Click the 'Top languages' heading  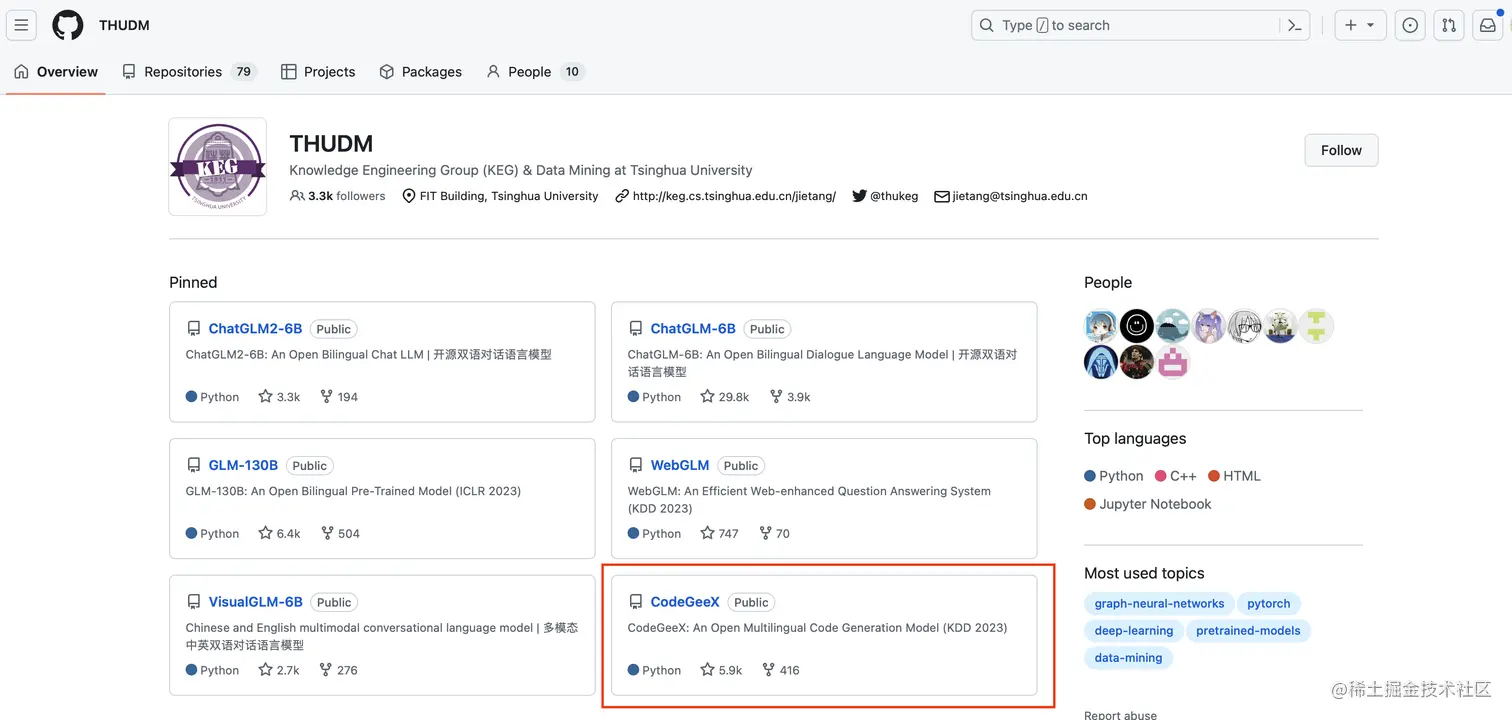coord(1135,439)
